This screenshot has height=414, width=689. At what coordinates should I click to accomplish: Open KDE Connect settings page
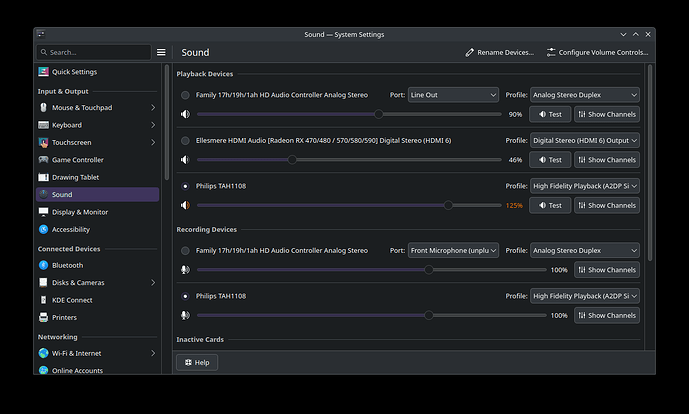click(98, 300)
